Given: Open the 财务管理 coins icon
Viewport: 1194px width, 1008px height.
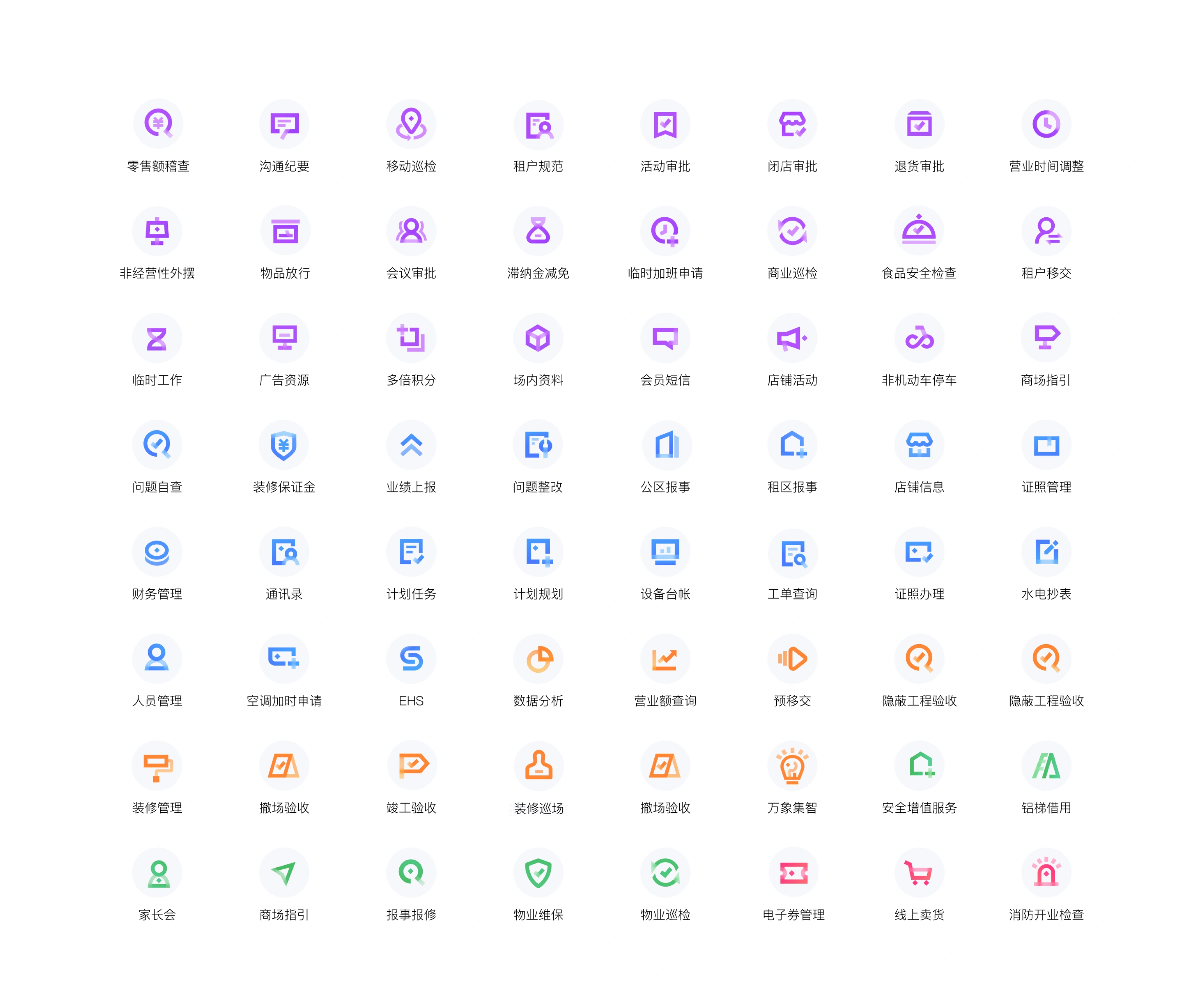Looking at the screenshot, I should (157, 551).
